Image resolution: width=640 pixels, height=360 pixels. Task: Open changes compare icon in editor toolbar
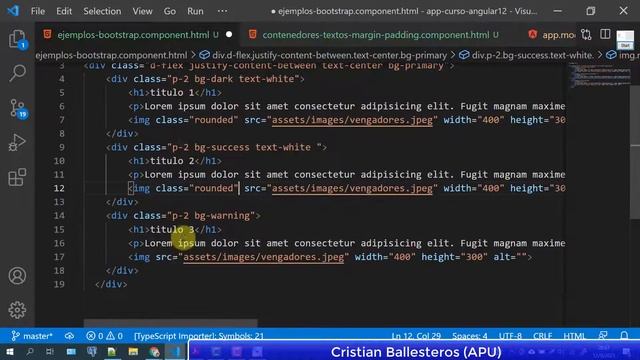coord(586,35)
